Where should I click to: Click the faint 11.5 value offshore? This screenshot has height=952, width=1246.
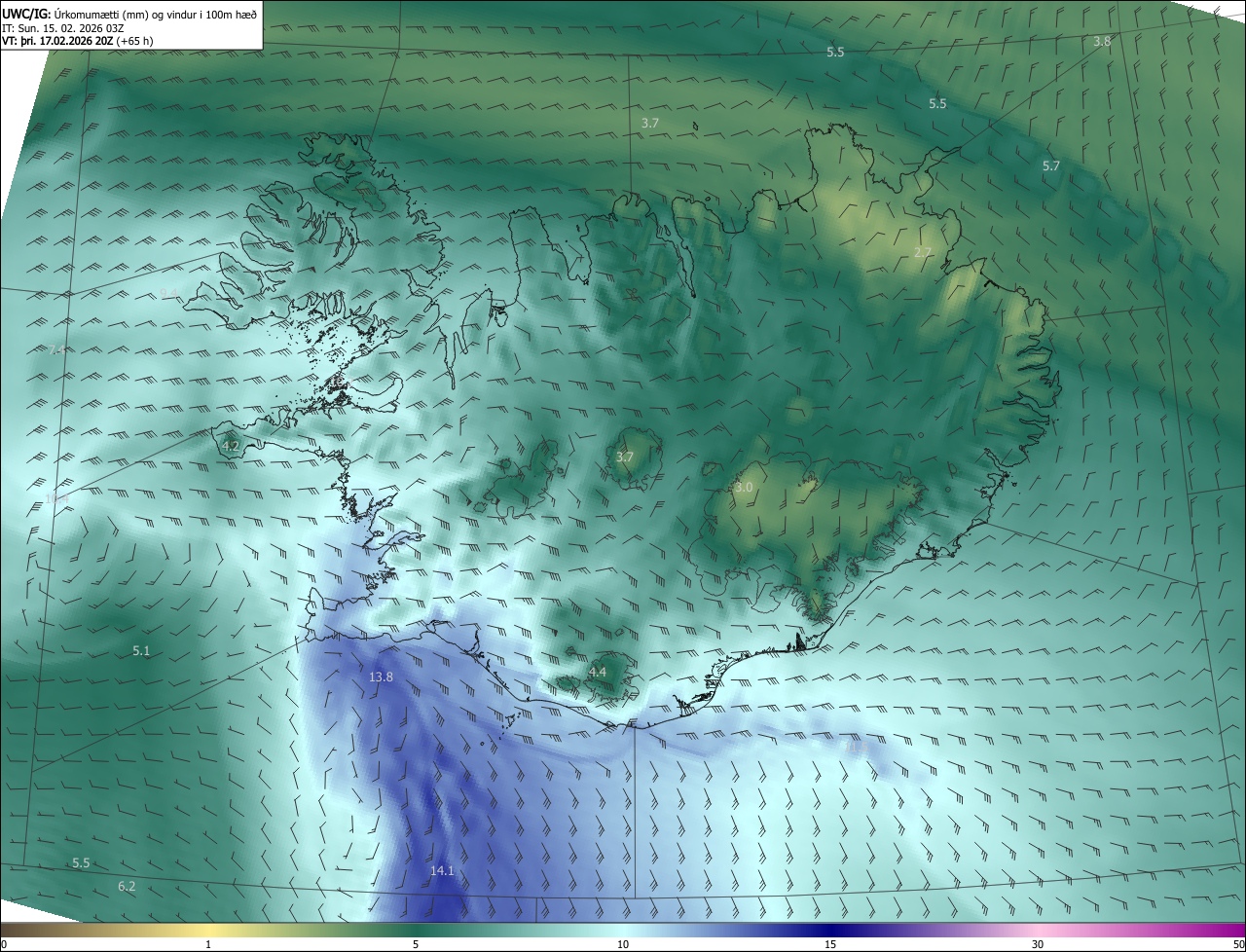[858, 748]
